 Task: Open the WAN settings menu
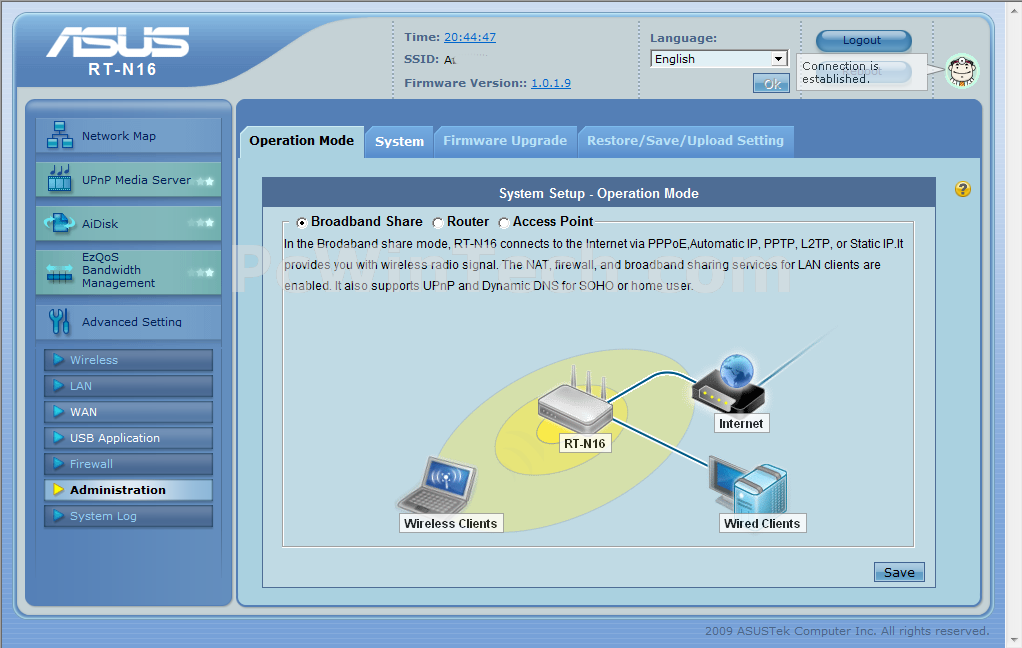(128, 412)
